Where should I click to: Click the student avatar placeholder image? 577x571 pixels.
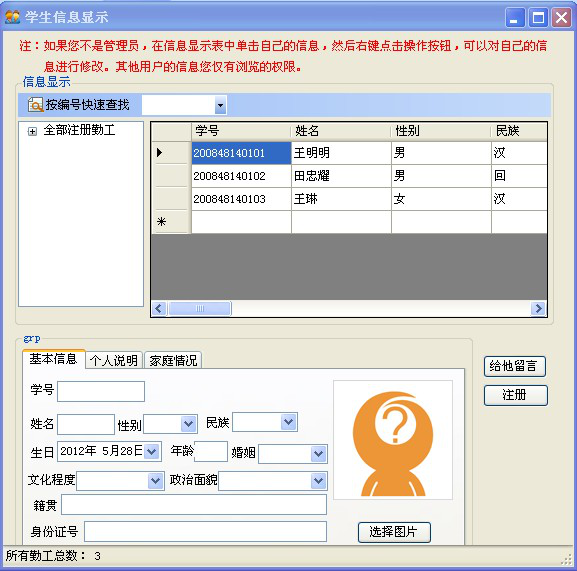[x=393, y=440]
